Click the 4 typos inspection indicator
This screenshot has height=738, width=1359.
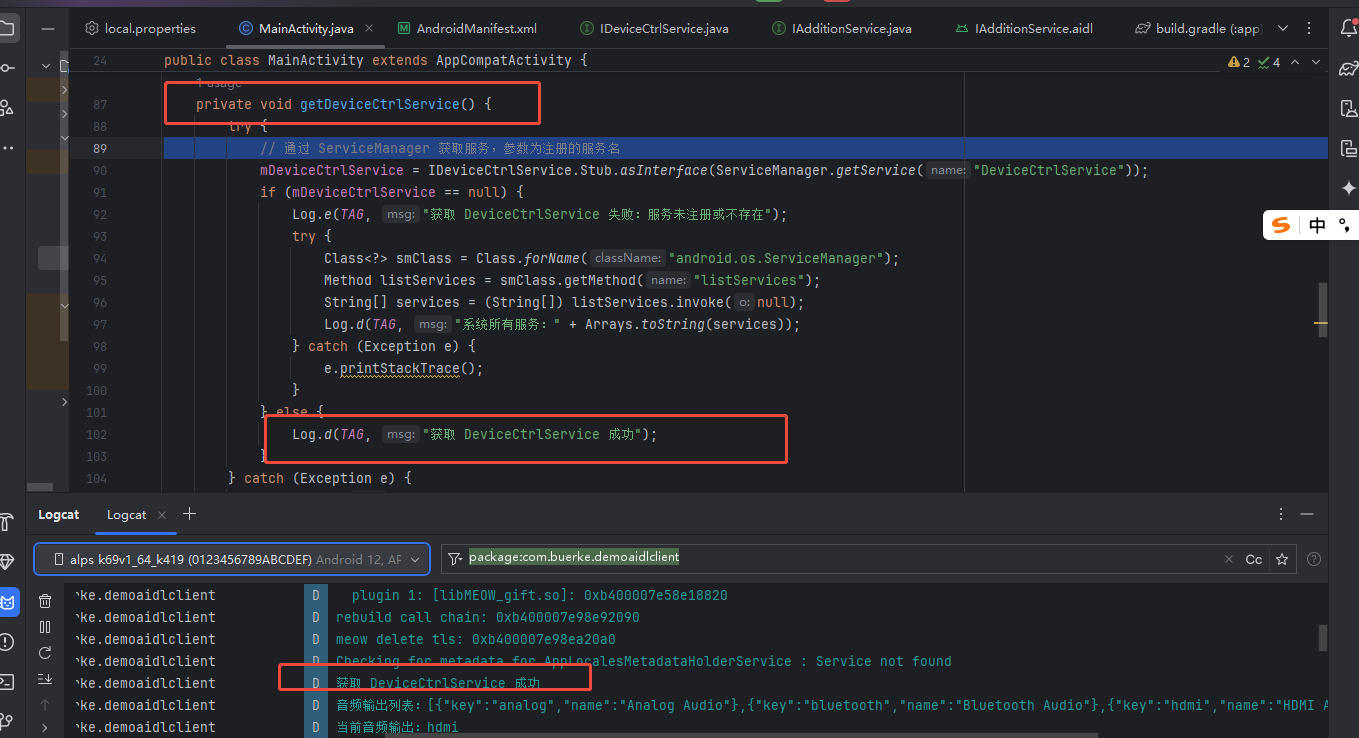point(1270,62)
